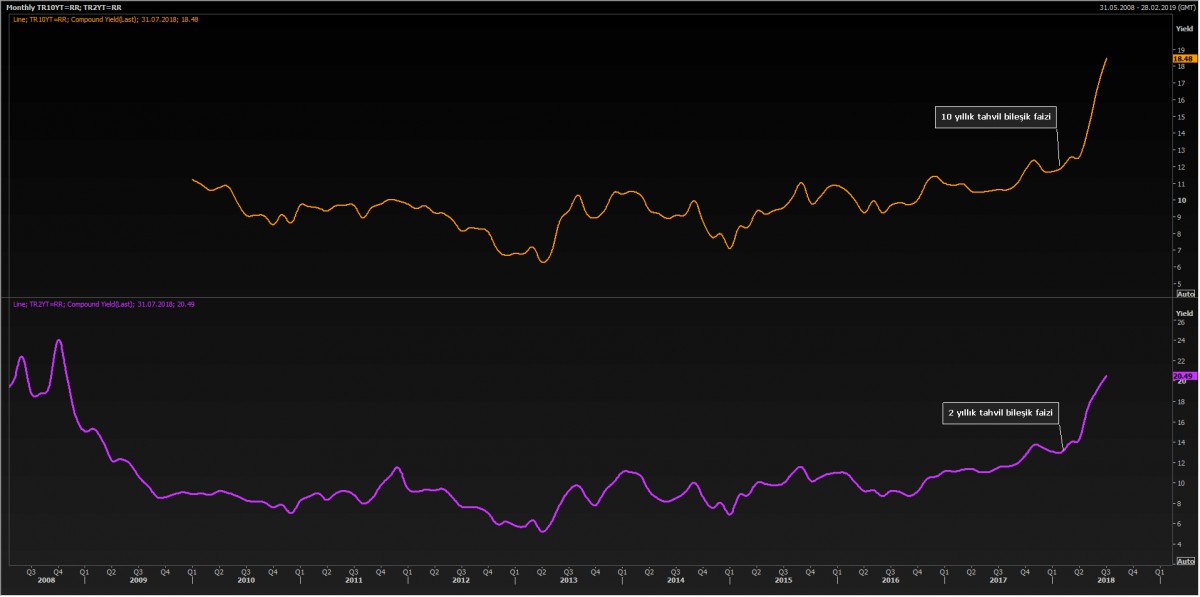Select the 2015 year label on time axis
Screen dimensions: 1200x597
(782, 580)
